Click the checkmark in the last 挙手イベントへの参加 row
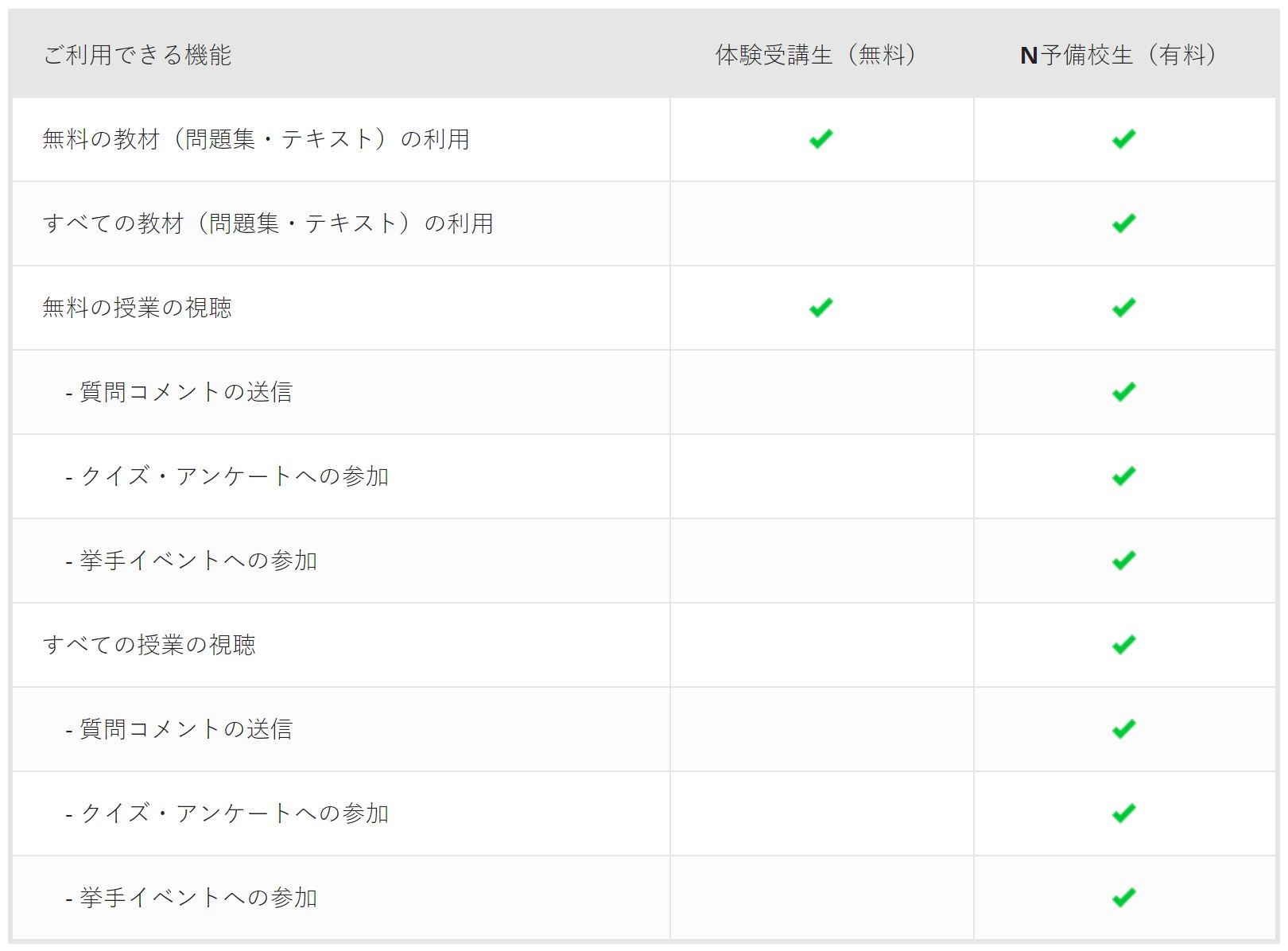 [1123, 898]
